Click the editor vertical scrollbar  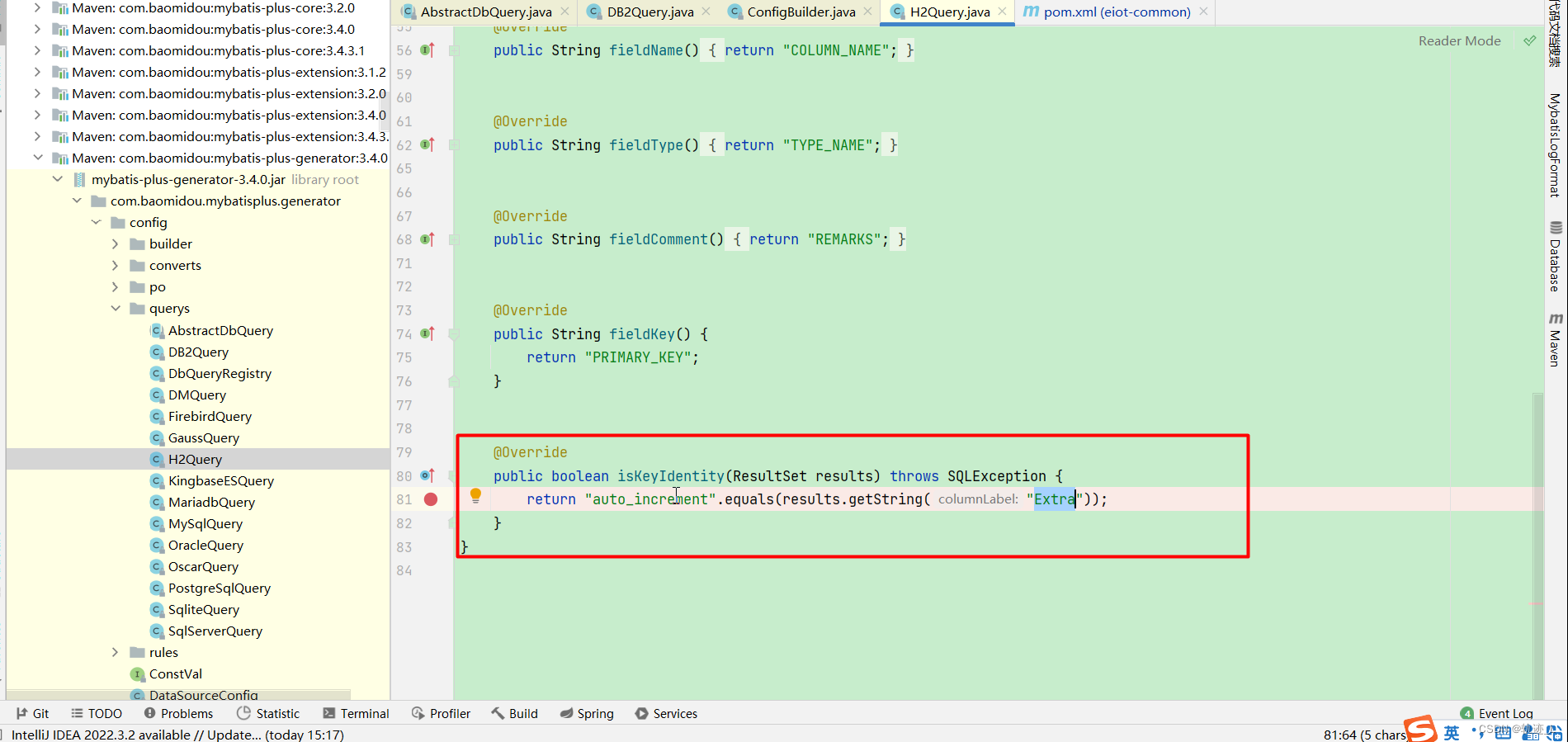pyautogui.click(x=1538, y=545)
